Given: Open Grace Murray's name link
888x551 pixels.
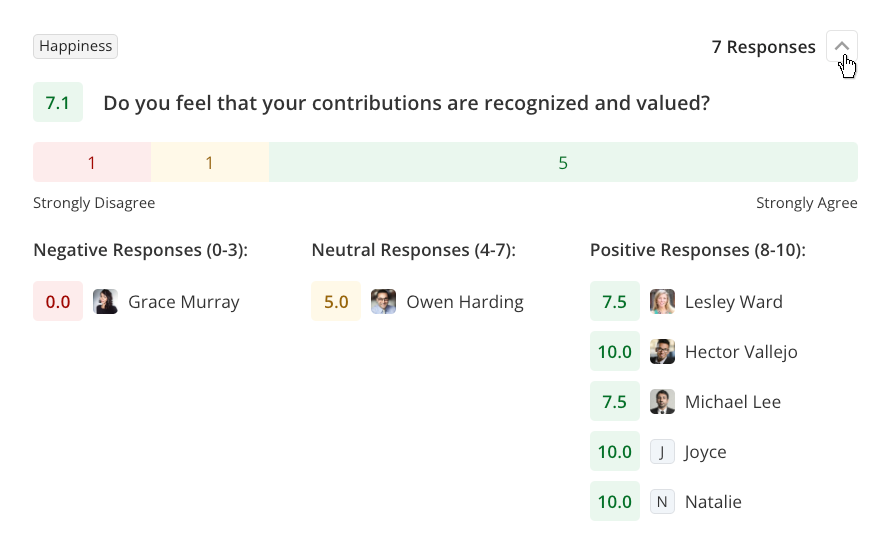Looking at the screenshot, I should 184,302.
